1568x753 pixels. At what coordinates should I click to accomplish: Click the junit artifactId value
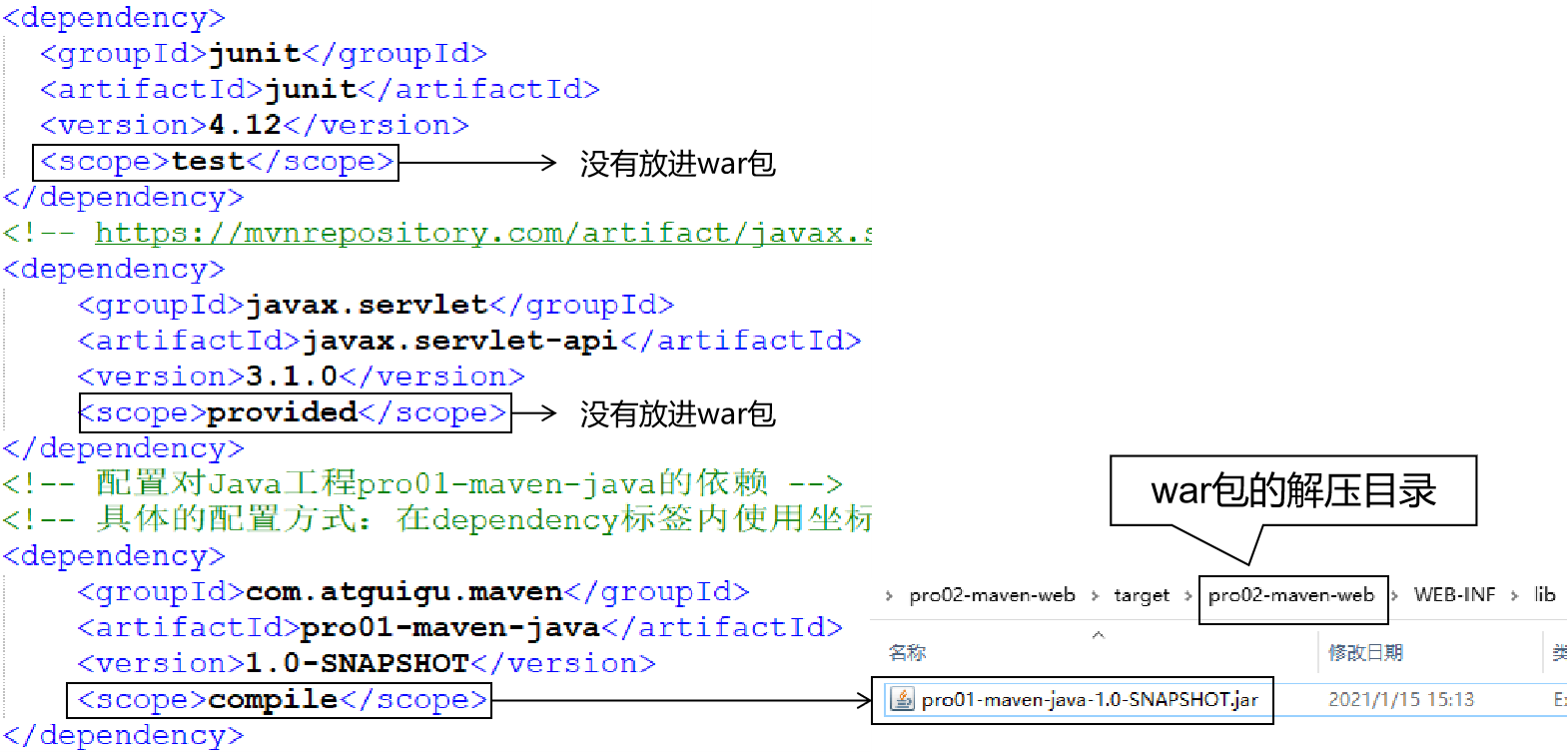point(311,89)
